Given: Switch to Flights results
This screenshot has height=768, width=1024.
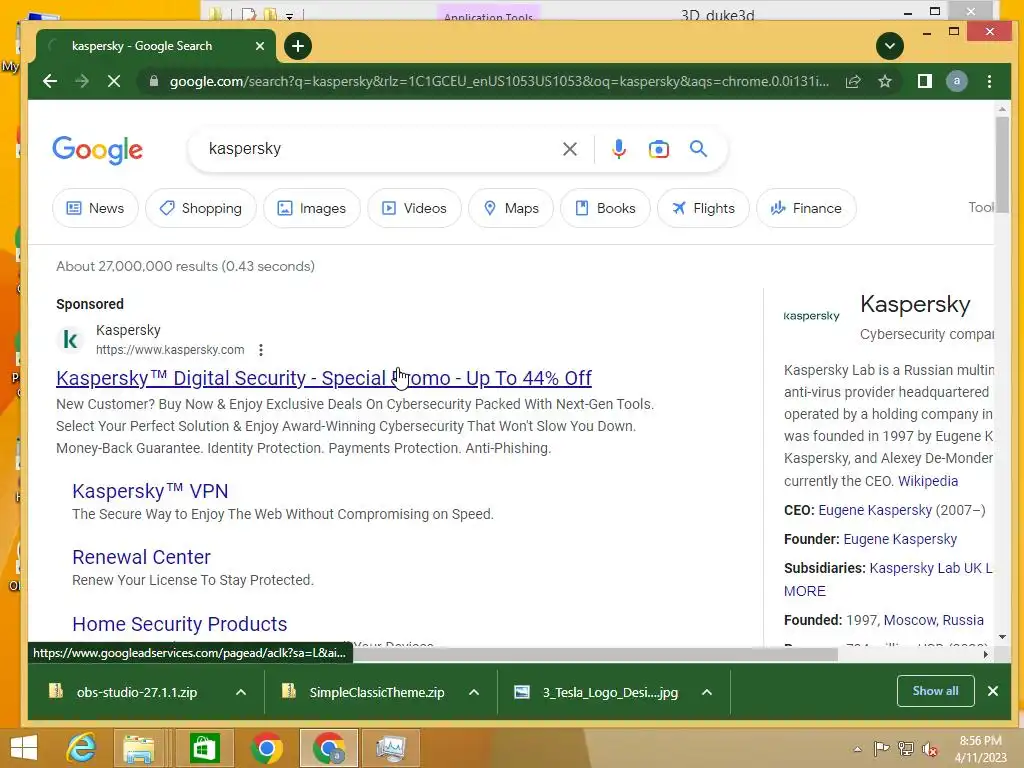Looking at the screenshot, I should [703, 208].
